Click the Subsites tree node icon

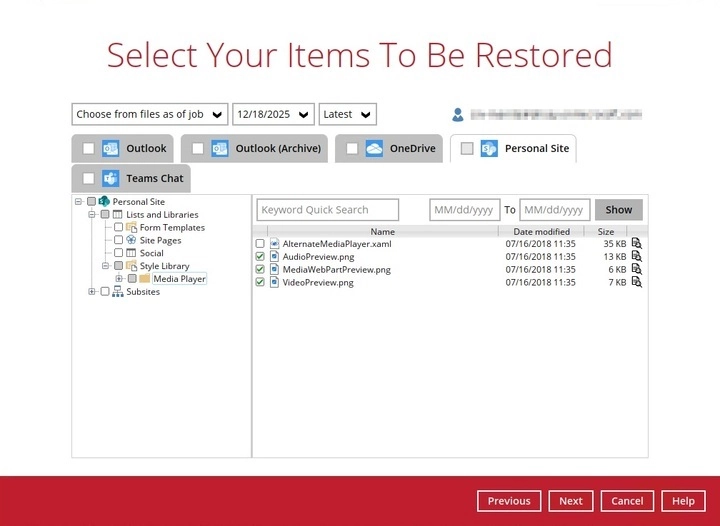(x=118, y=292)
